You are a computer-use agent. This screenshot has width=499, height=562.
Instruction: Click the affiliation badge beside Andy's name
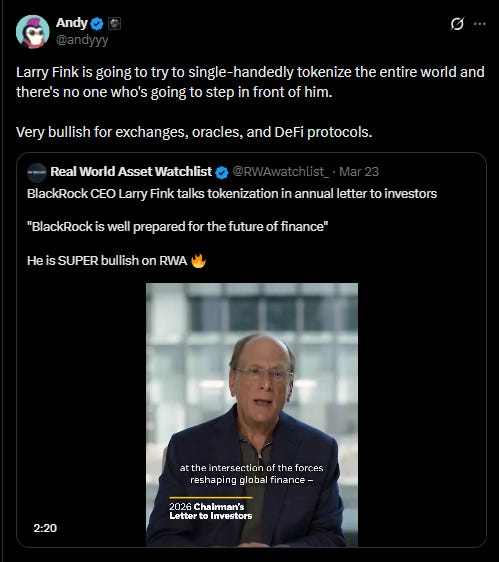coord(114,24)
